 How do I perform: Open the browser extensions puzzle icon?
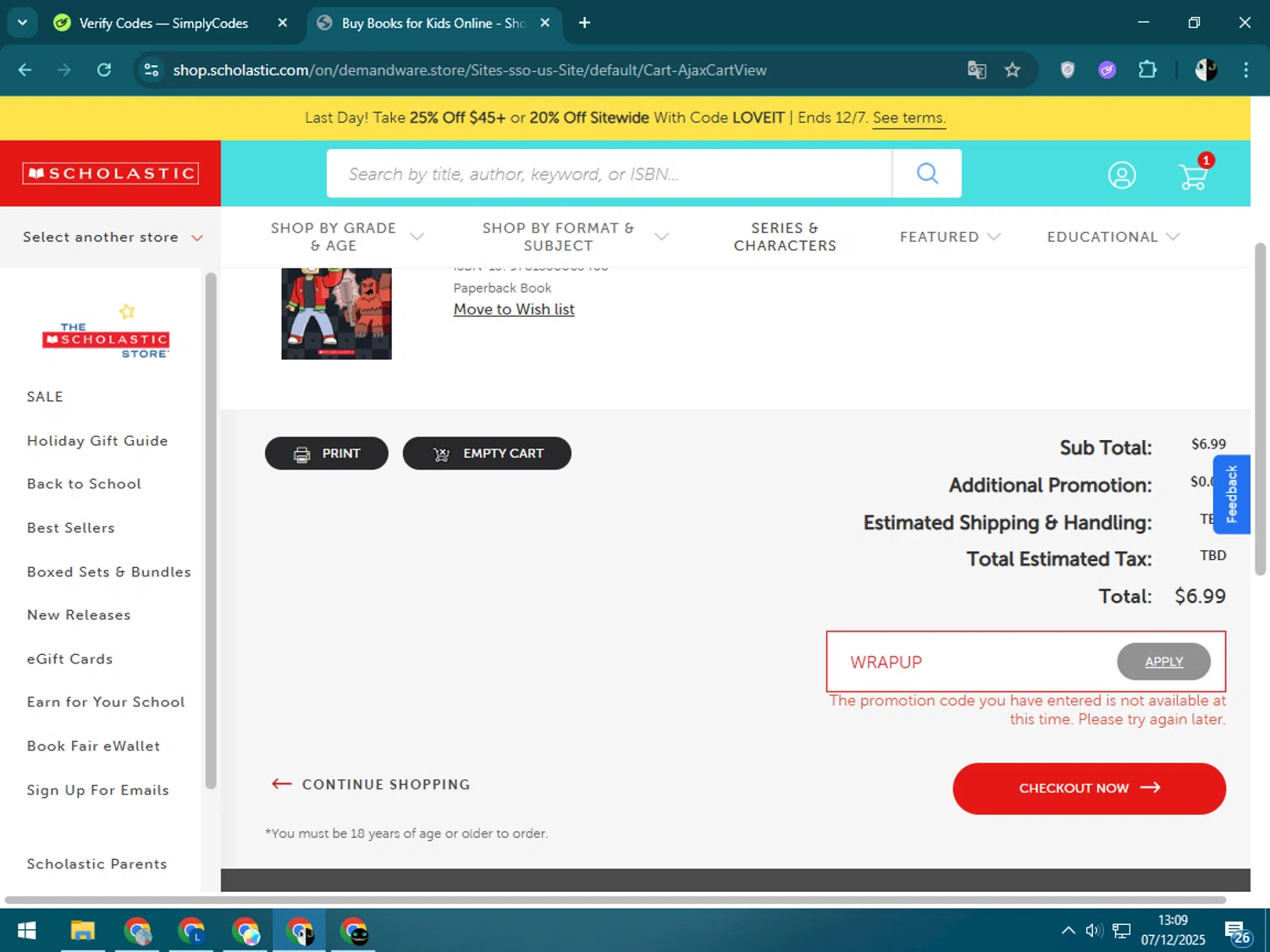(1147, 70)
